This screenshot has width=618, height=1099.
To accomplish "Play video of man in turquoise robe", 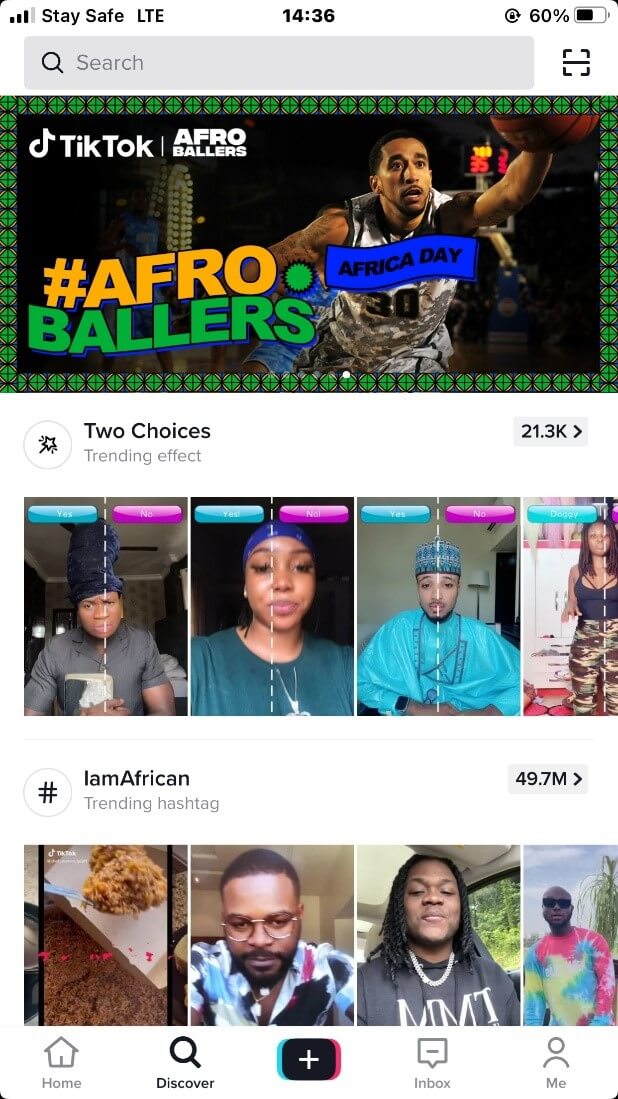I will coord(439,606).
